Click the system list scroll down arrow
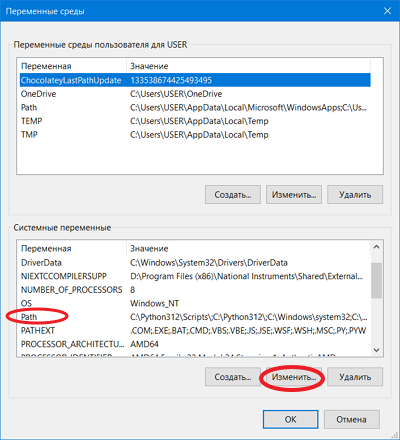The height and width of the screenshot is (440, 400). pyautogui.click(x=377, y=350)
